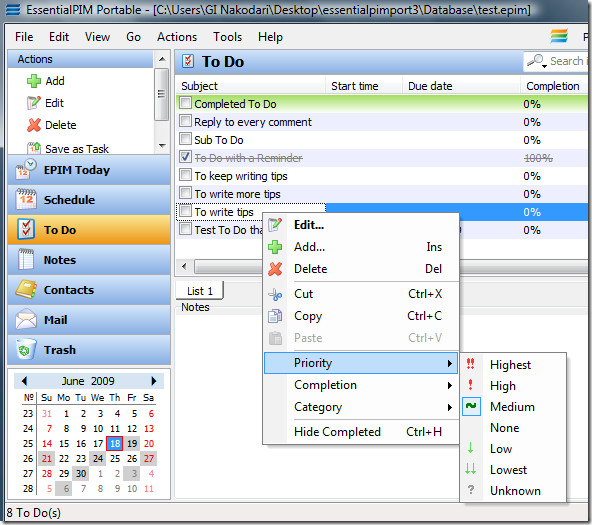The height and width of the screenshot is (525, 592).
Task: Expand the Priority submenu
Action: click(361, 363)
